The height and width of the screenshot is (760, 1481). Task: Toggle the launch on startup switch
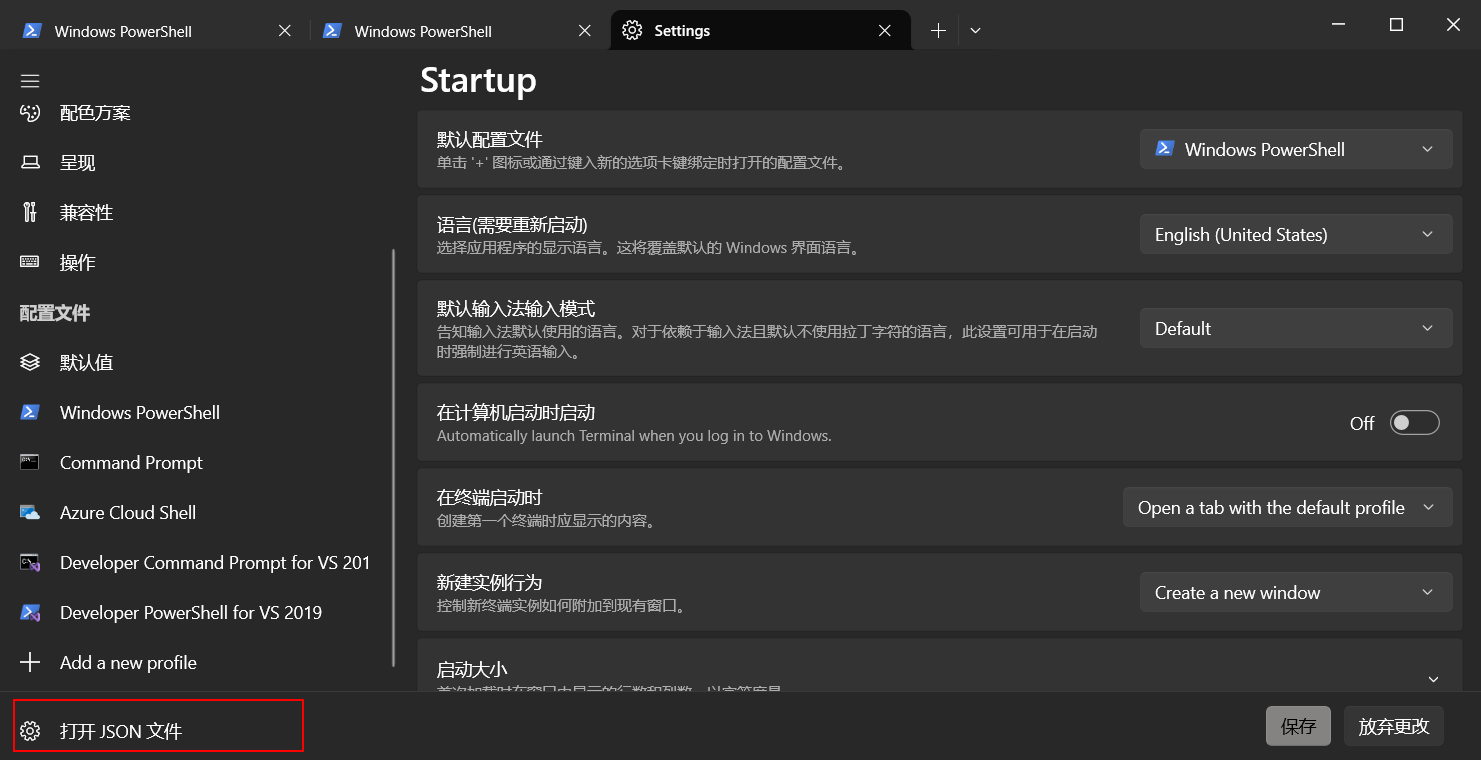point(1415,423)
